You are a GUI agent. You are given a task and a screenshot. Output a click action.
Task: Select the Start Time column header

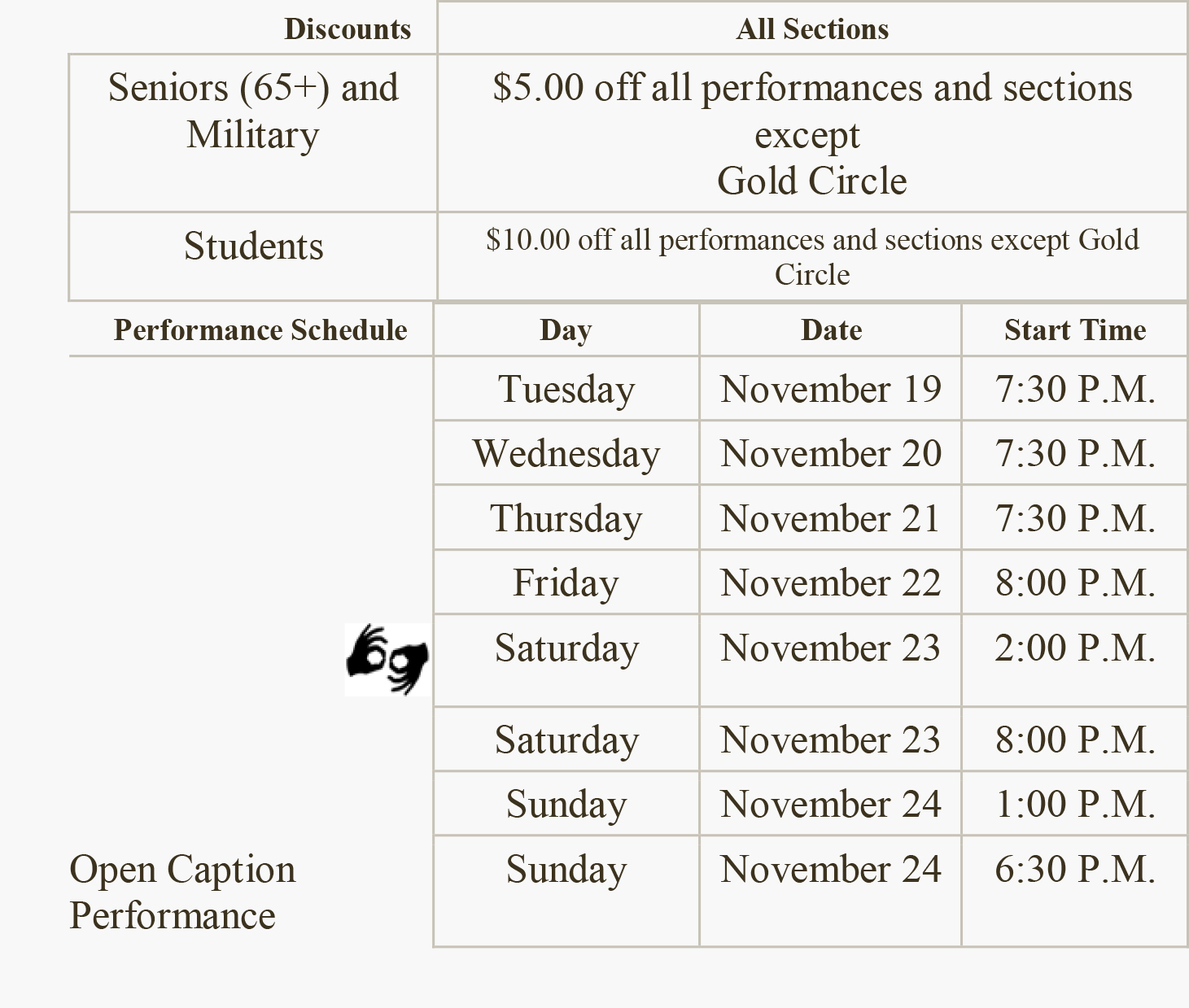(1074, 329)
